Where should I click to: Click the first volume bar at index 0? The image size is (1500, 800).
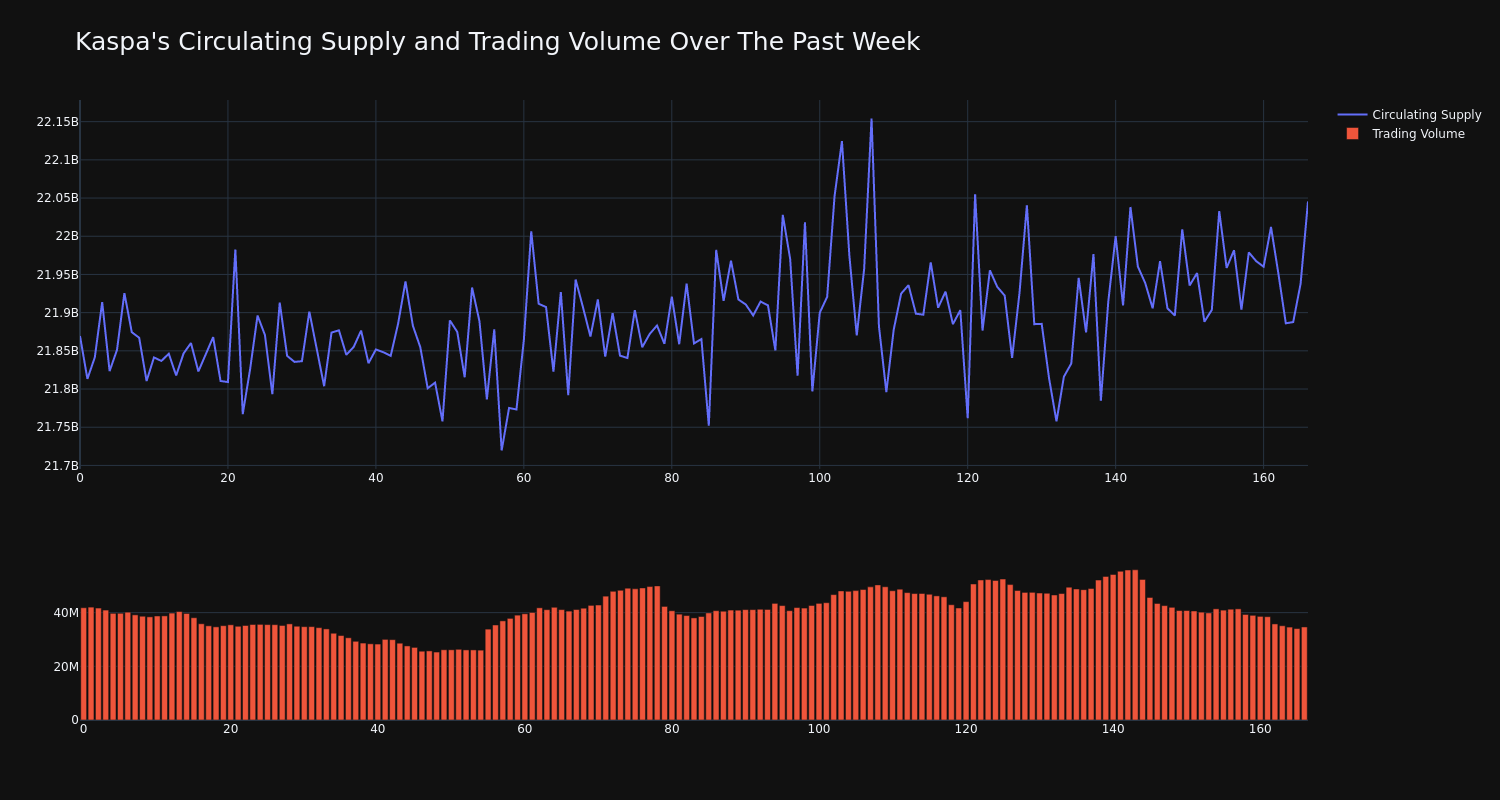(83, 664)
